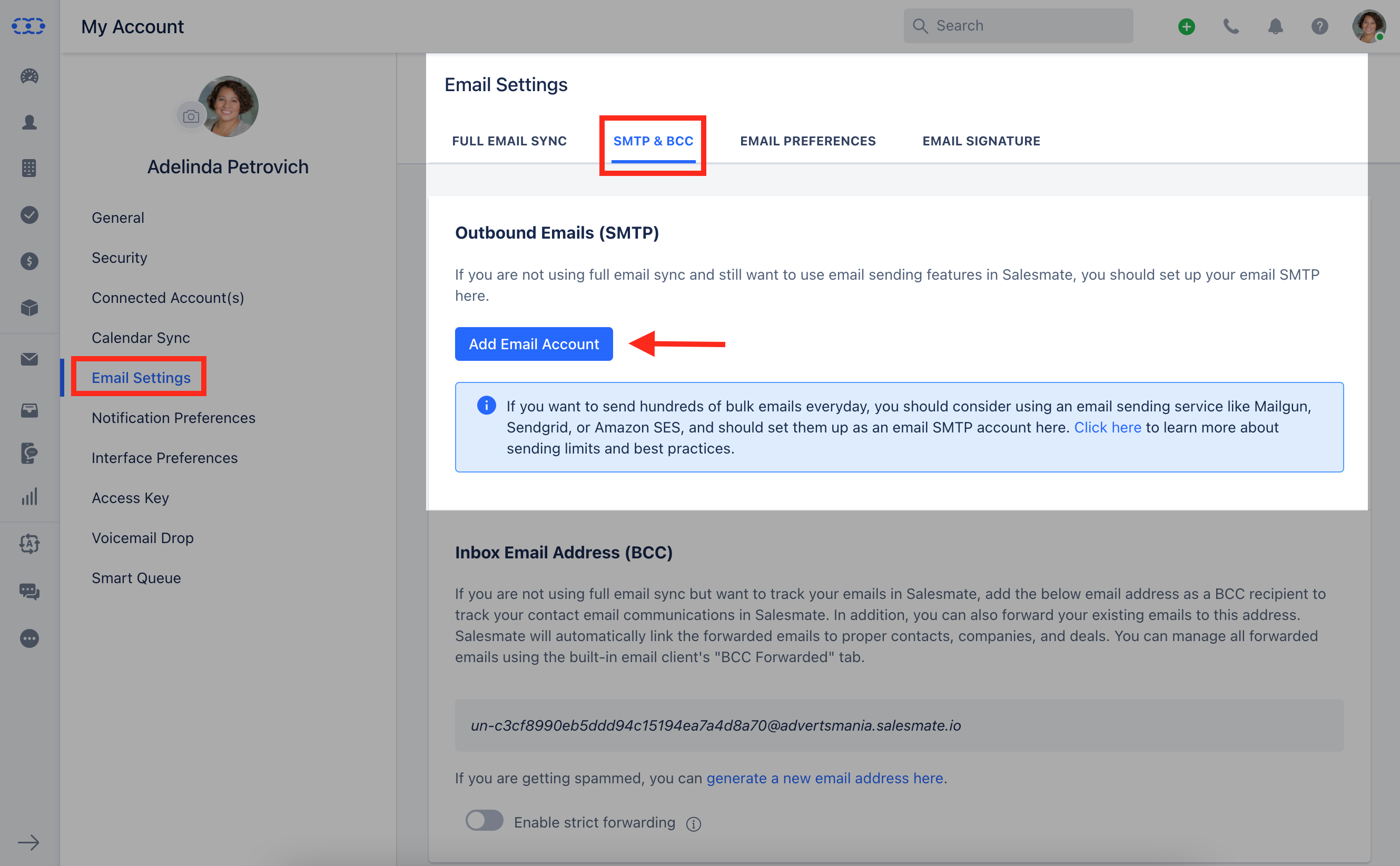Open Contacts person icon in sidebar
Image resolution: width=1400 pixels, height=866 pixels.
(x=29, y=122)
